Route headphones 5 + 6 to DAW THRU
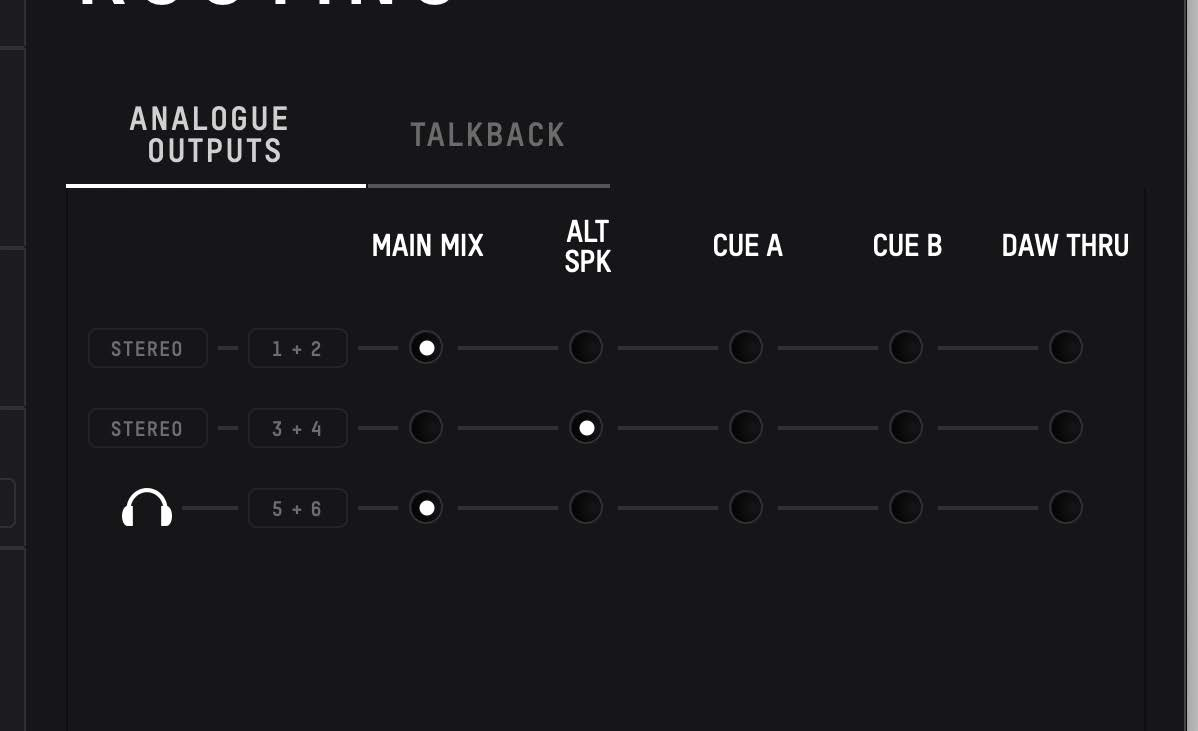 1066,507
